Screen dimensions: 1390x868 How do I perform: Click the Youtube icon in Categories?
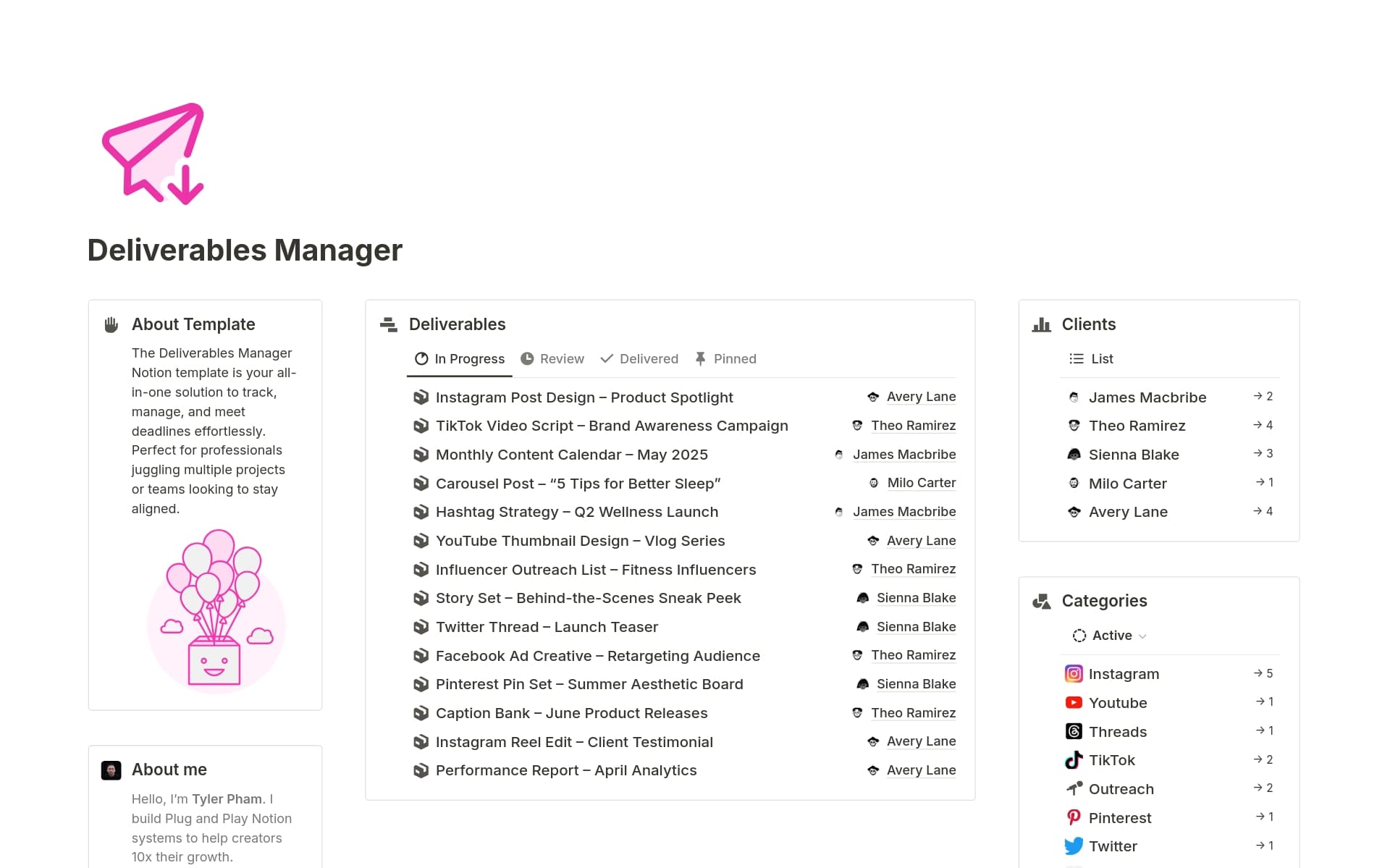(x=1074, y=702)
